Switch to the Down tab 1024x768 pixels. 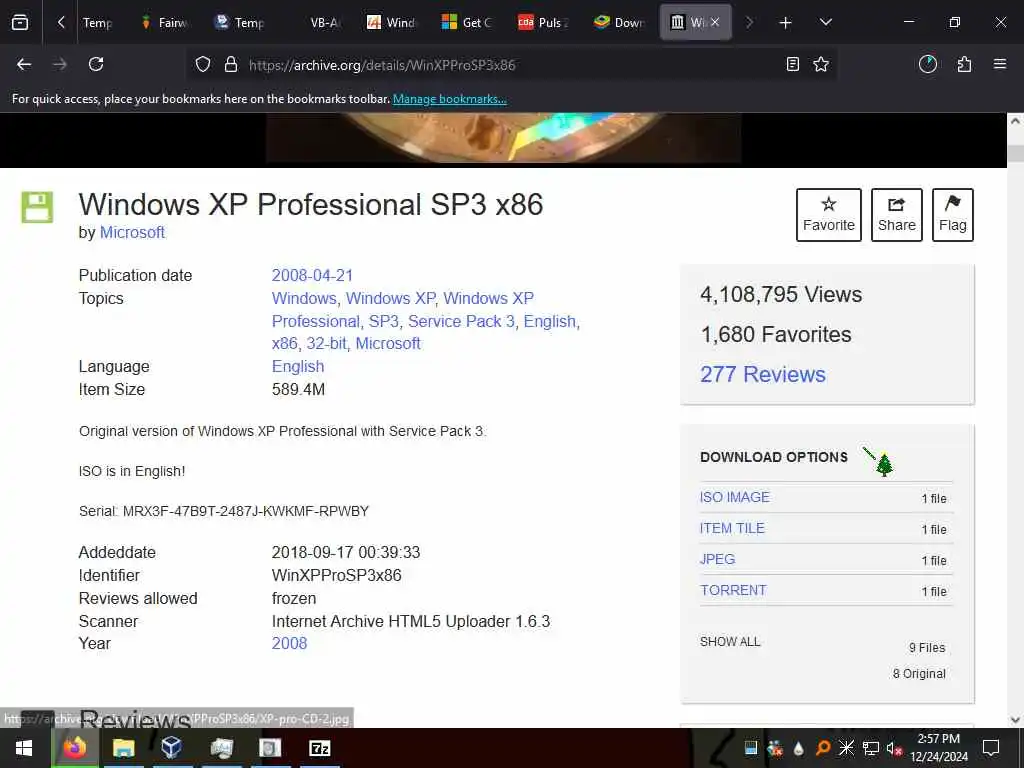pos(619,23)
